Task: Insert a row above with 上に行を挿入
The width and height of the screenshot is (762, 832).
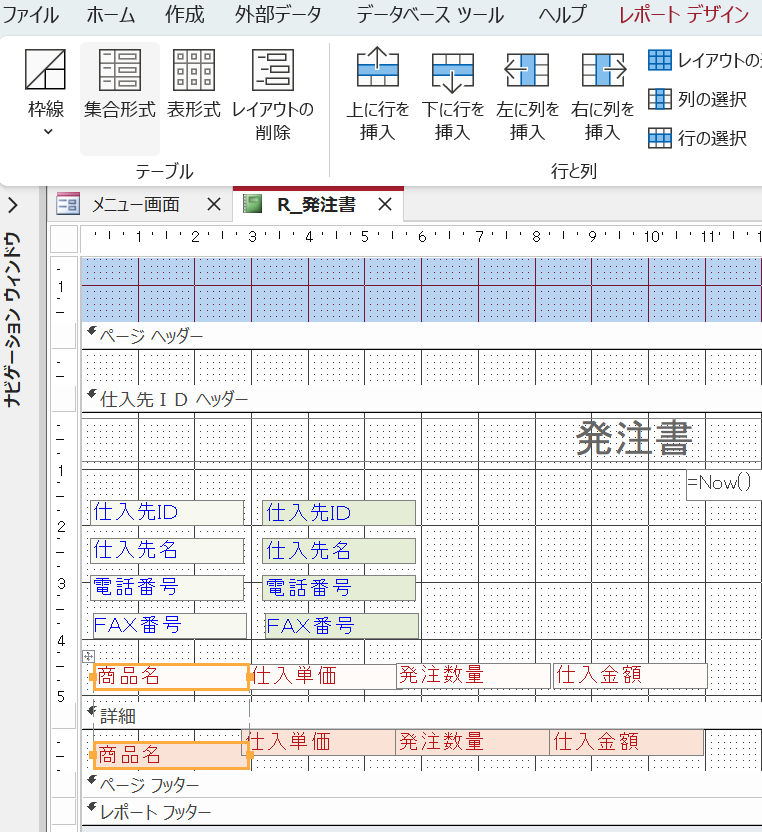Action: [x=377, y=94]
